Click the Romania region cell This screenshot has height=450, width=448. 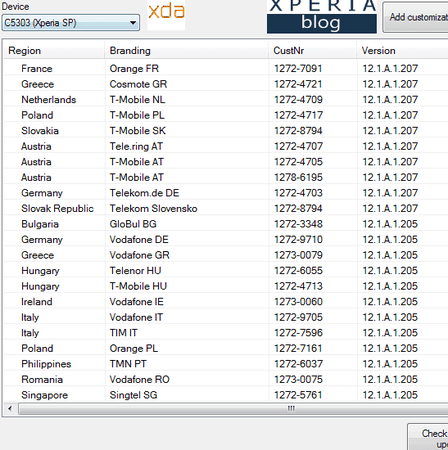(x=42, y=380)
